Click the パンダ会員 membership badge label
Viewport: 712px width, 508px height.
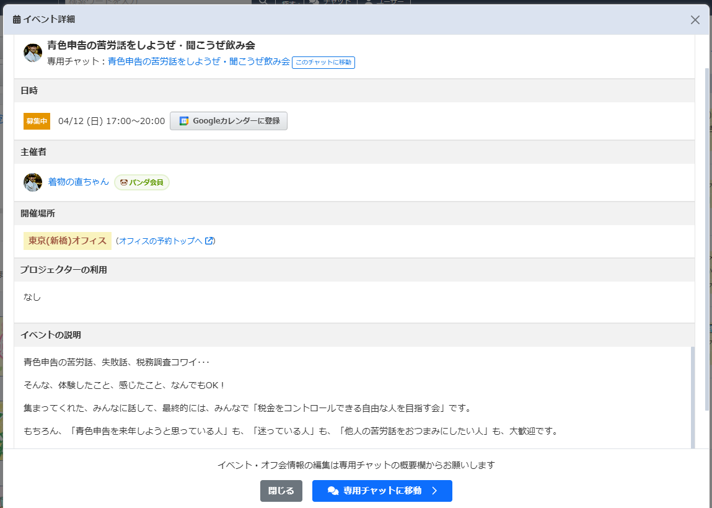(x=147, y=183)
